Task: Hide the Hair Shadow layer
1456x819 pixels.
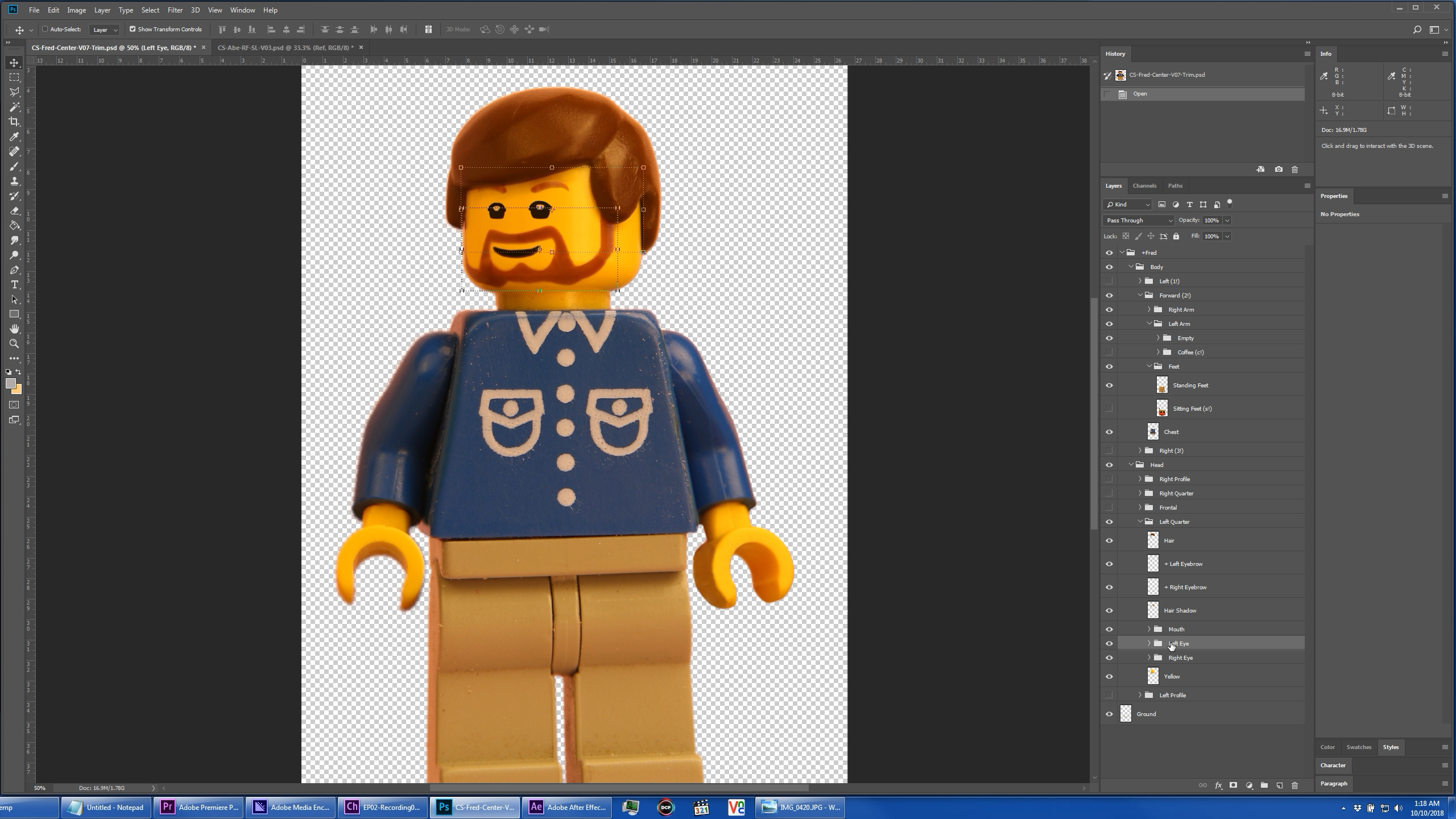Action: (1109, 611)
